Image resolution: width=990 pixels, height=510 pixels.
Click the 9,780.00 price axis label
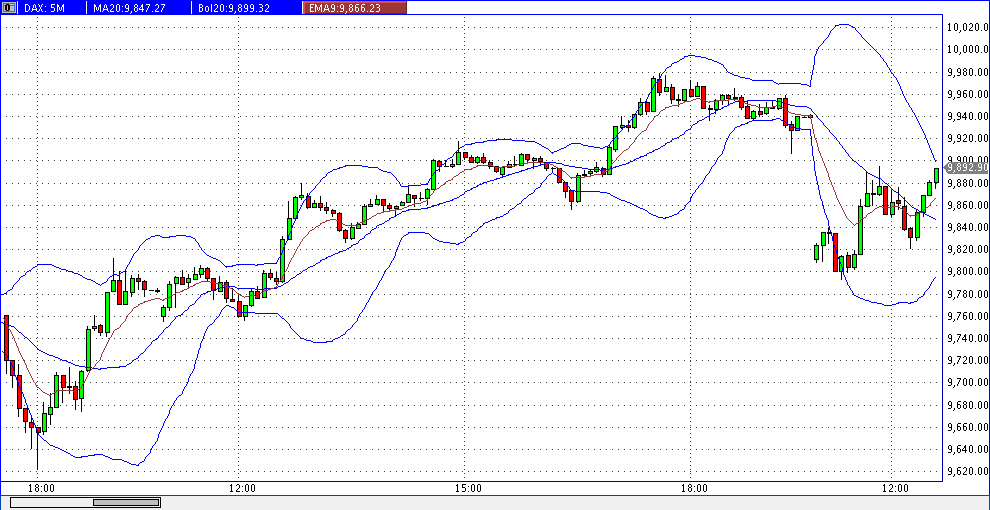pos(969,294)
